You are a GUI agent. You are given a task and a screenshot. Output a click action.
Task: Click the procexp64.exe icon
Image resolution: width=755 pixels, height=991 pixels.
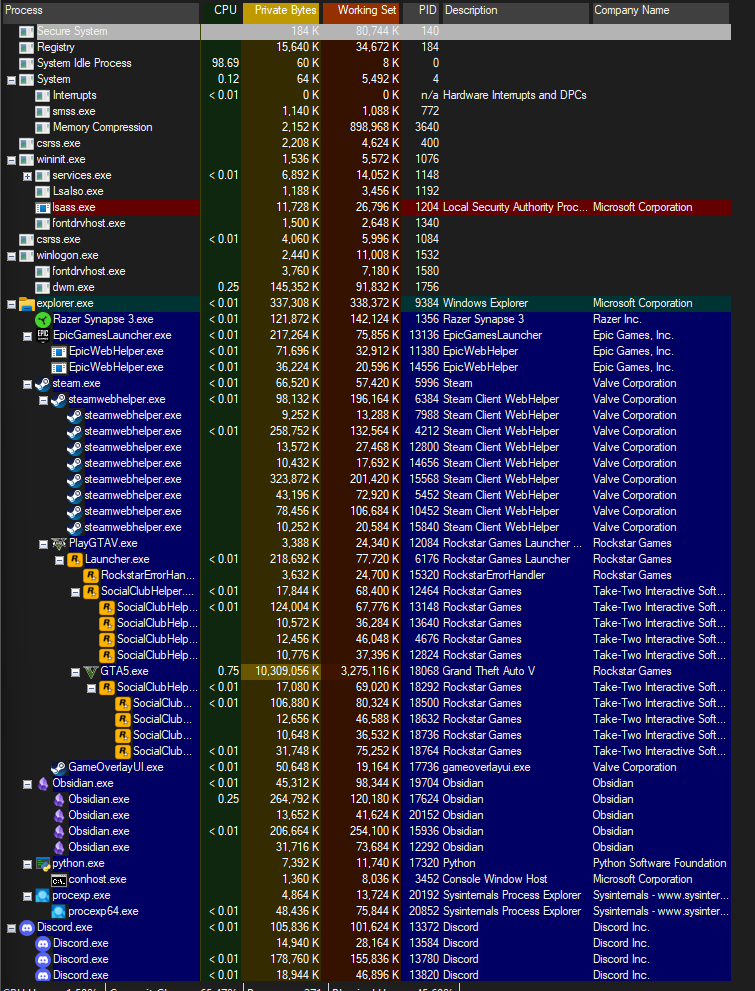59,911
